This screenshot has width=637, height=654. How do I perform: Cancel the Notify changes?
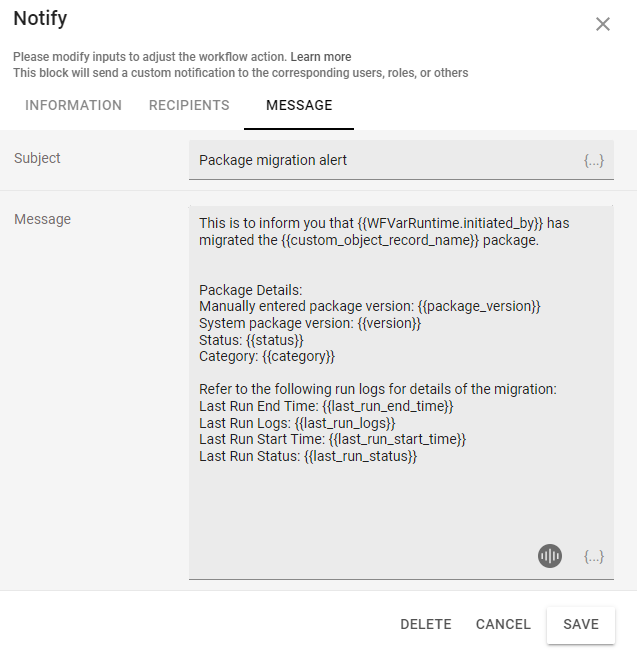[503, 624]
